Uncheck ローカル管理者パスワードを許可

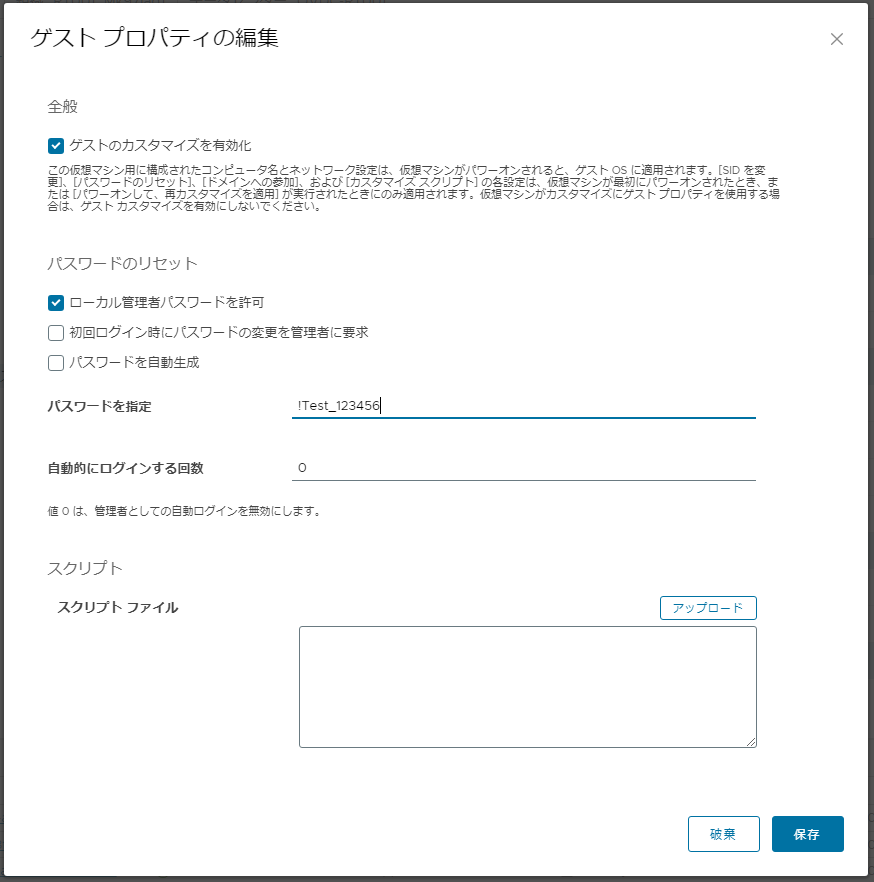click(56, 303)
